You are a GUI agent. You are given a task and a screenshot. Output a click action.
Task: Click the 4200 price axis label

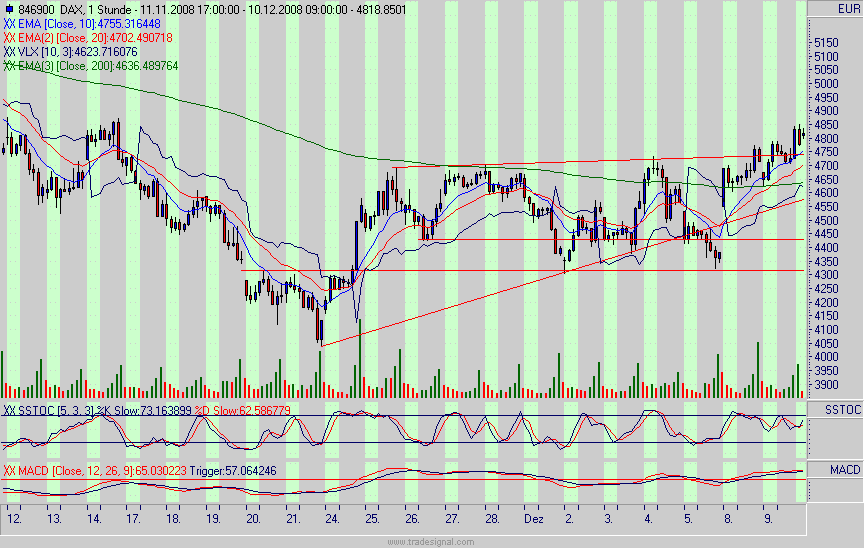coord(825,302)
